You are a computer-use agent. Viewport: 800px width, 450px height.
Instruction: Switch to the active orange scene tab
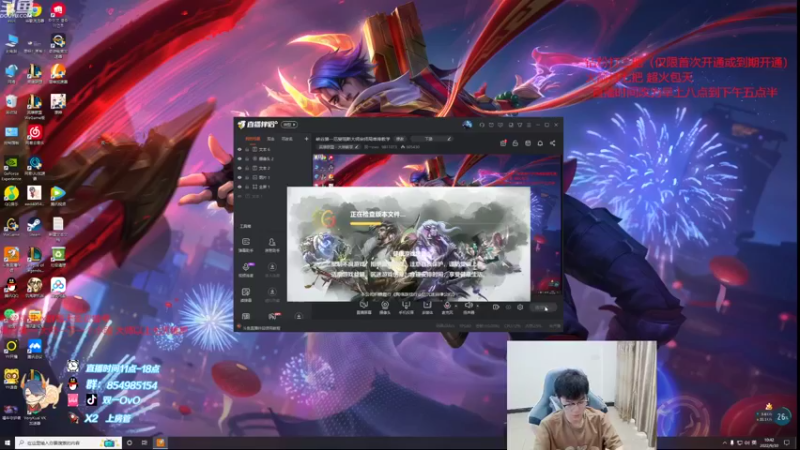pos(253,139)
